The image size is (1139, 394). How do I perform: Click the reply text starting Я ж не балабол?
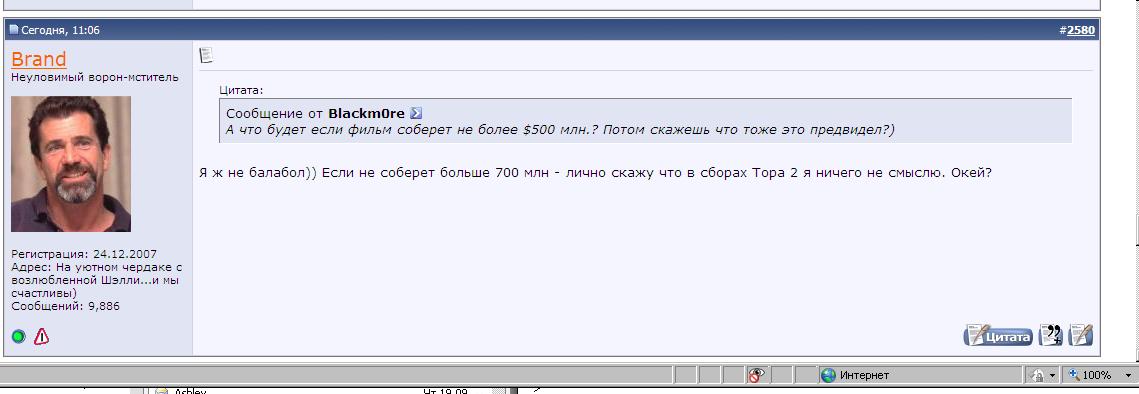[596, 174]
